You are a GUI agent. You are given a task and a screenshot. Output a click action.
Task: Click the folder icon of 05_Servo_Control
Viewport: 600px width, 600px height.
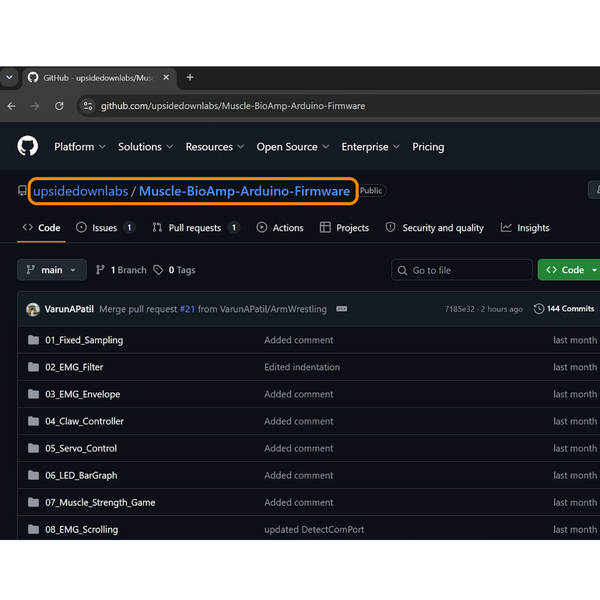(33, 448)
